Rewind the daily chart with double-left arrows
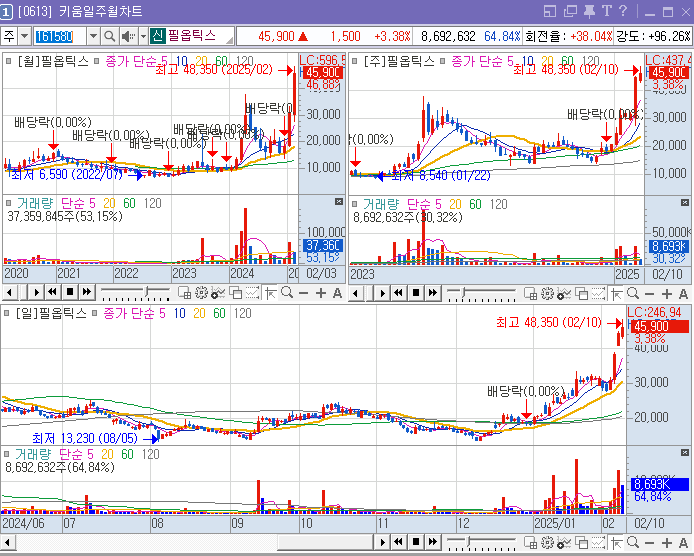 [399, 542]
